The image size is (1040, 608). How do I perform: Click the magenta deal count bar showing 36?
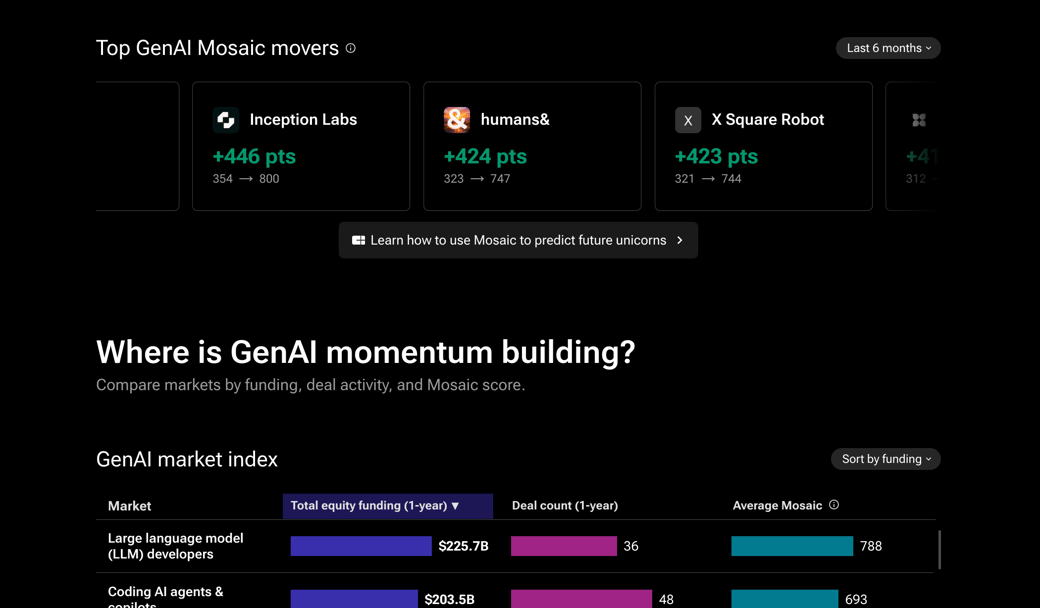[564, 546]
